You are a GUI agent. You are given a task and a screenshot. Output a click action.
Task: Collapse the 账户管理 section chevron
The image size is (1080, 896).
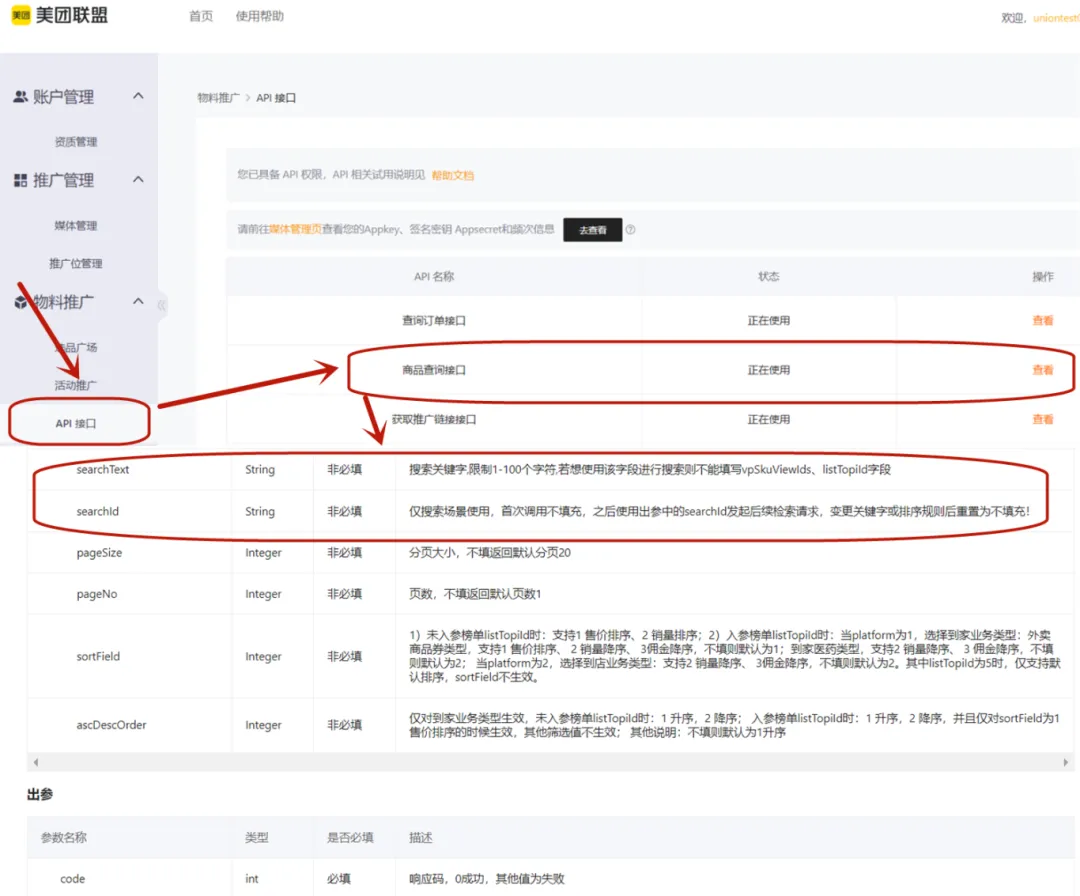(138, 96)
